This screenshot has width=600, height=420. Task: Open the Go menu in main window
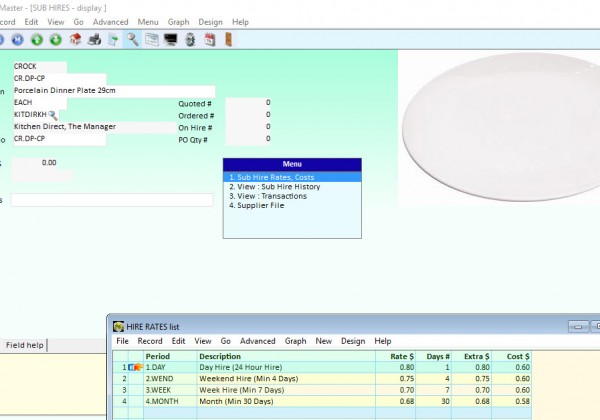[x=78, y=22]
